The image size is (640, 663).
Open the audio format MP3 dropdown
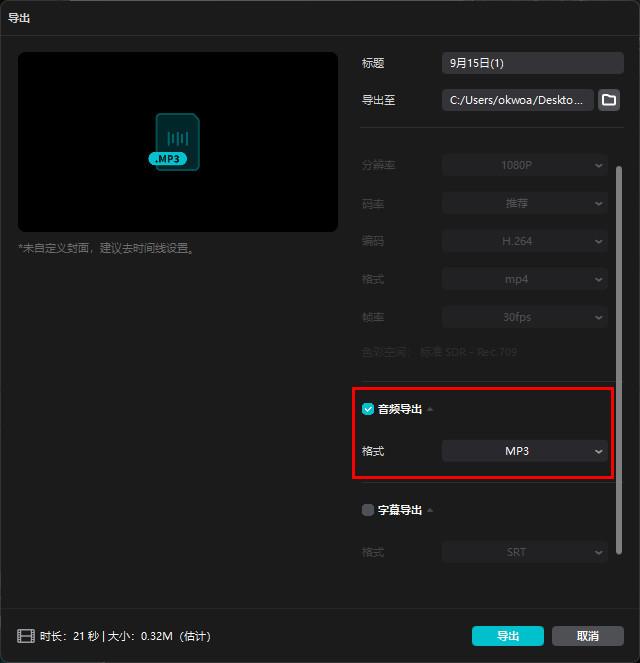coord(525,451)
